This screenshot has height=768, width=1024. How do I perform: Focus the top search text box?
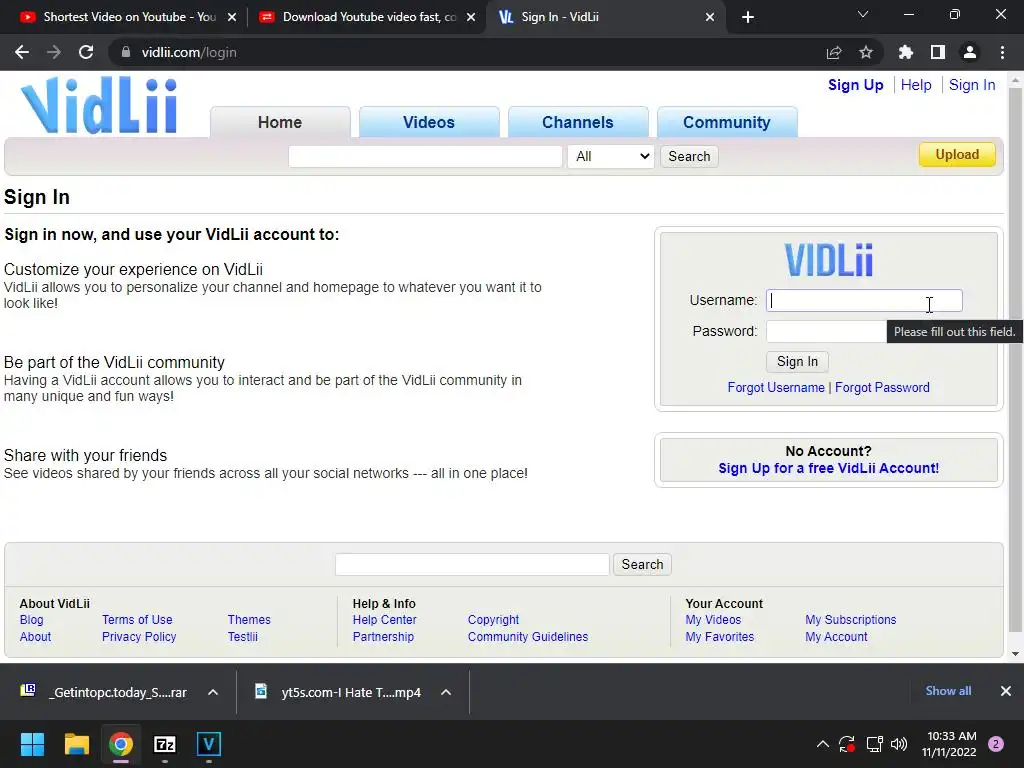(x=425, y=156)
